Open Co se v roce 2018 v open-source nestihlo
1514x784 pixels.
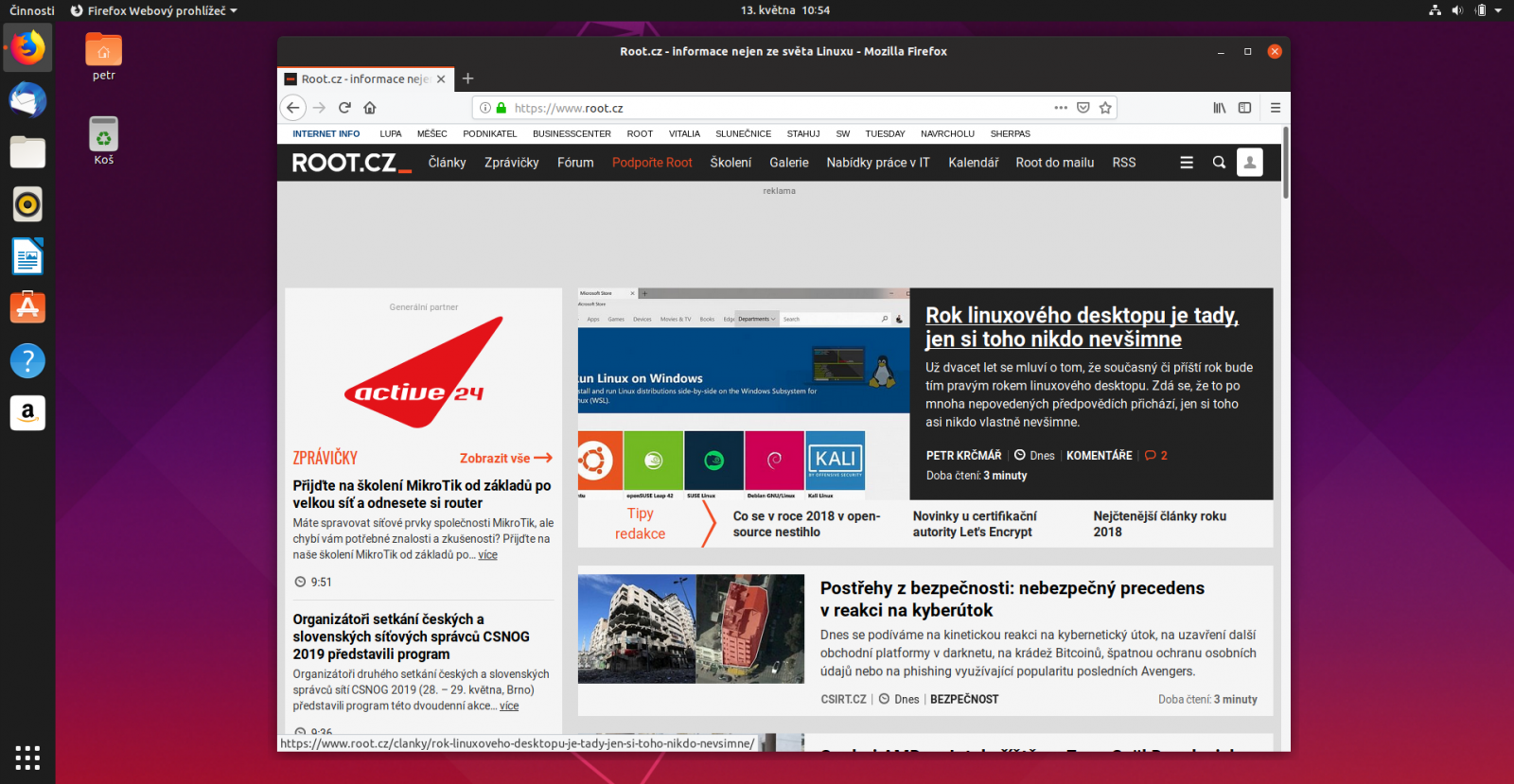click(x=806, y=524)
